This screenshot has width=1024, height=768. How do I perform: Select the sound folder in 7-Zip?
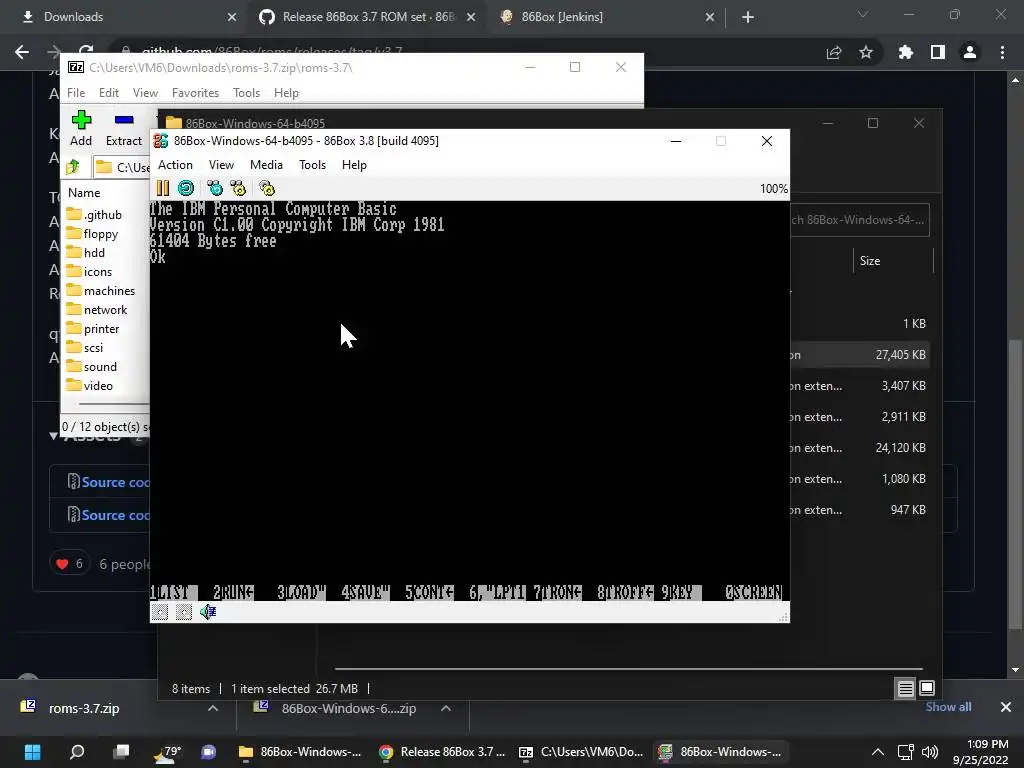click(x=91, y=367)
